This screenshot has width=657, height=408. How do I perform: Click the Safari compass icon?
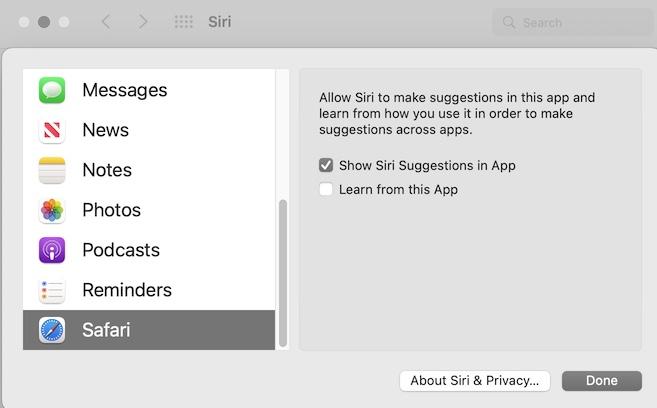click(52, 330)
